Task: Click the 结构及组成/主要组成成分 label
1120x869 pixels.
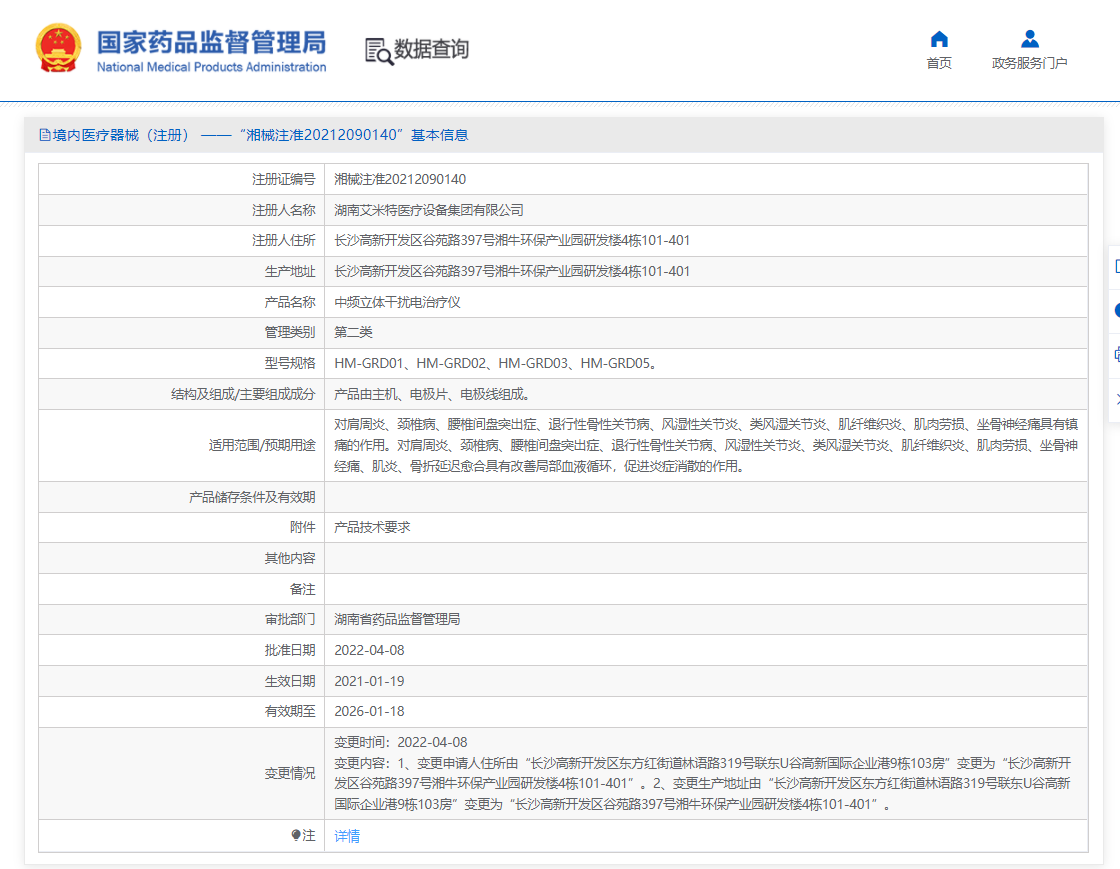Action: click(x=243, y=394)
